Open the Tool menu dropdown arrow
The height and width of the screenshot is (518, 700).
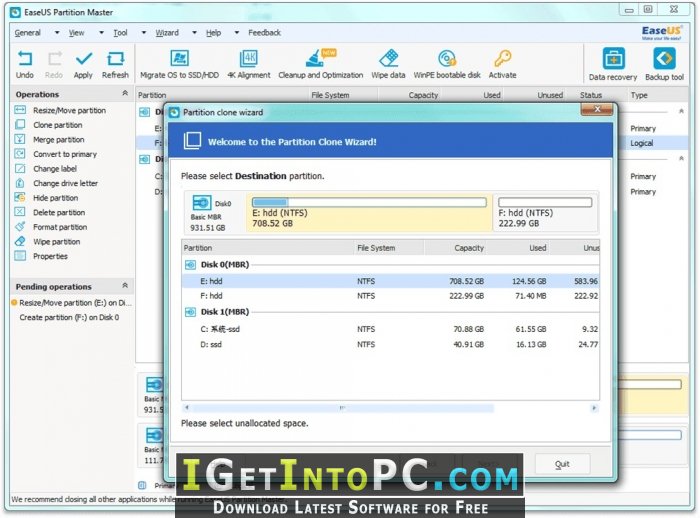[144, 33]
